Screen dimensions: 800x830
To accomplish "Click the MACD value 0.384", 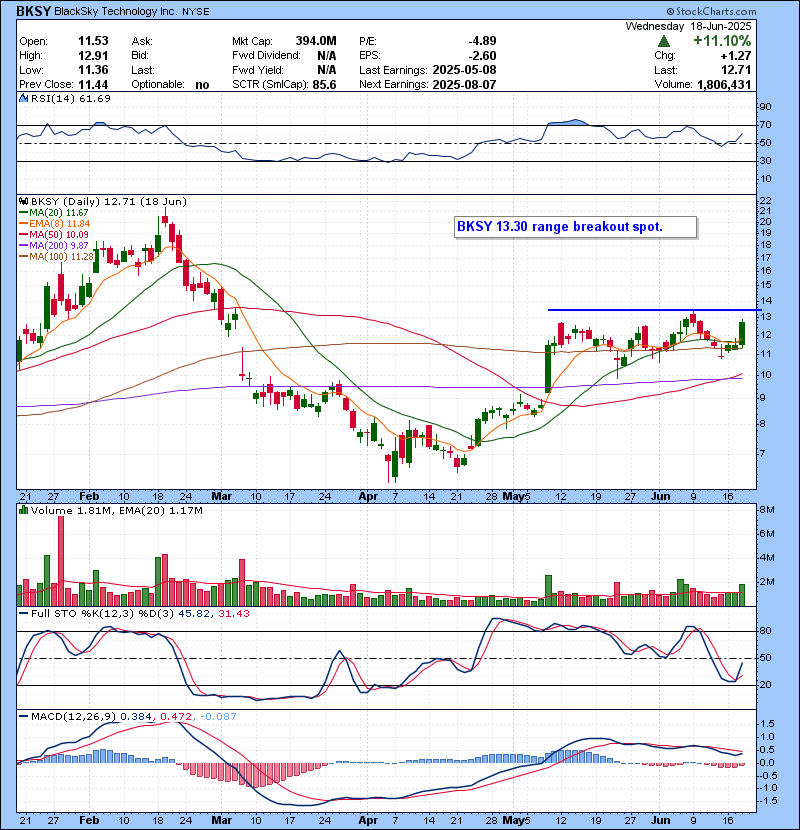I will coord(136,717).
